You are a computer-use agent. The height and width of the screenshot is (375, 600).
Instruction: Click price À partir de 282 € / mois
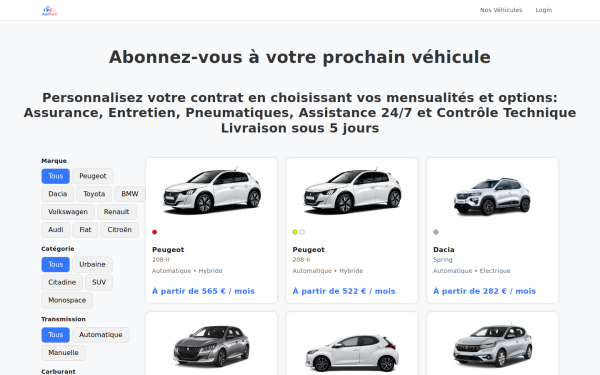(x=484, y=291)
